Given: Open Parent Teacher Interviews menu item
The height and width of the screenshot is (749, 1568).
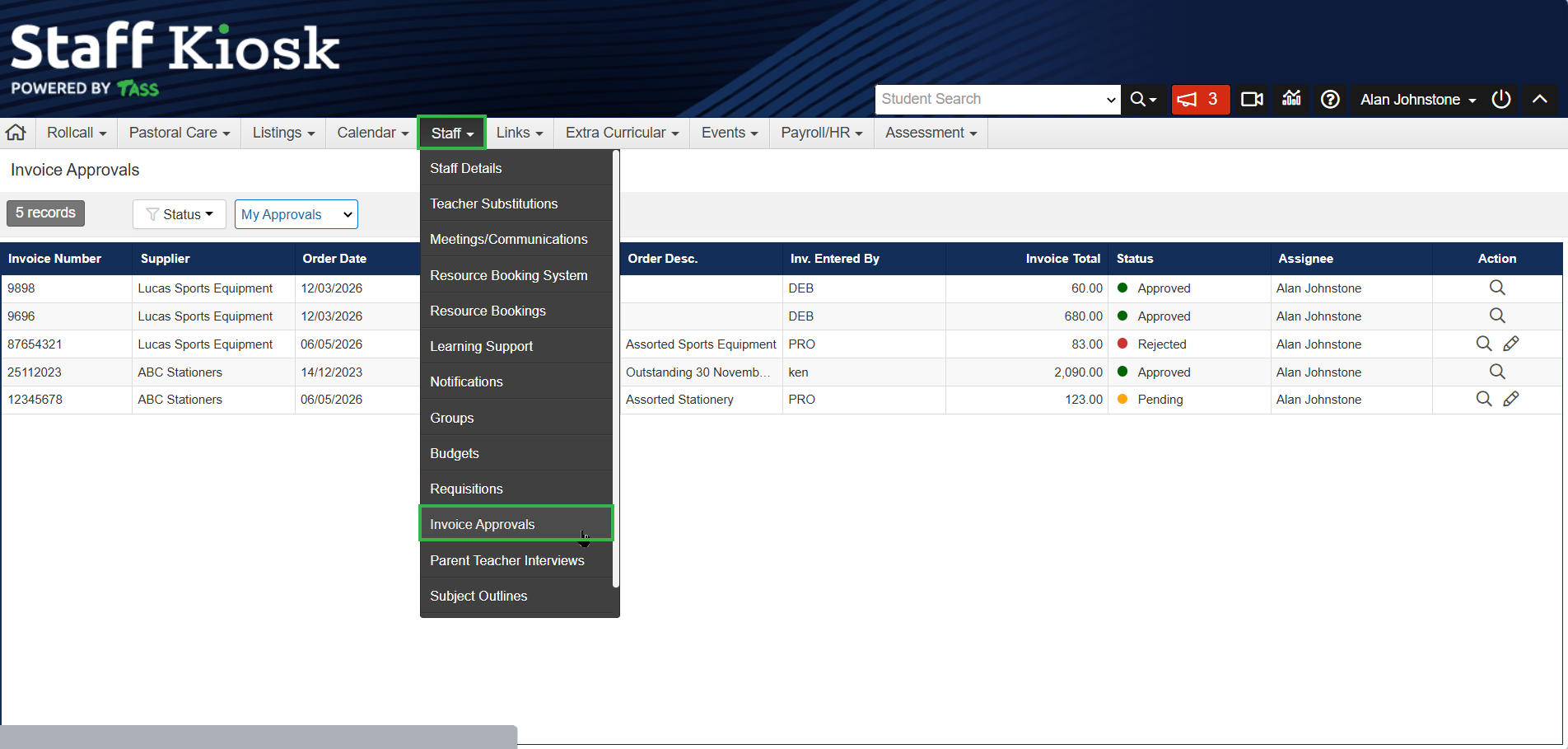Looking at the screenshot, I should pos(516,560).
